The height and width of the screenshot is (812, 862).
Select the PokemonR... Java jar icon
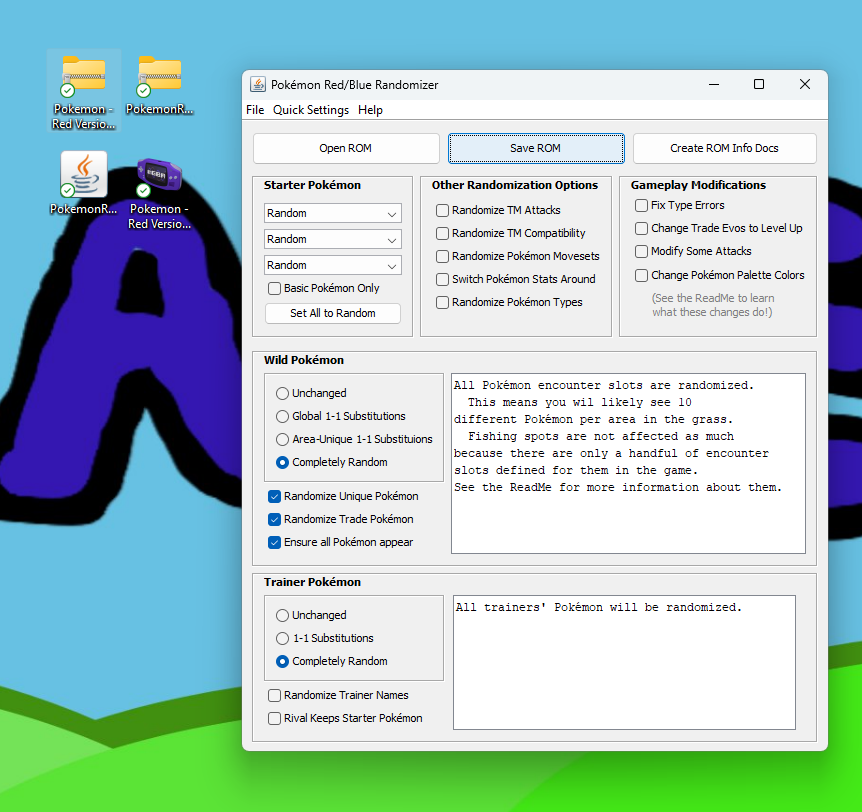coord(84,184)
